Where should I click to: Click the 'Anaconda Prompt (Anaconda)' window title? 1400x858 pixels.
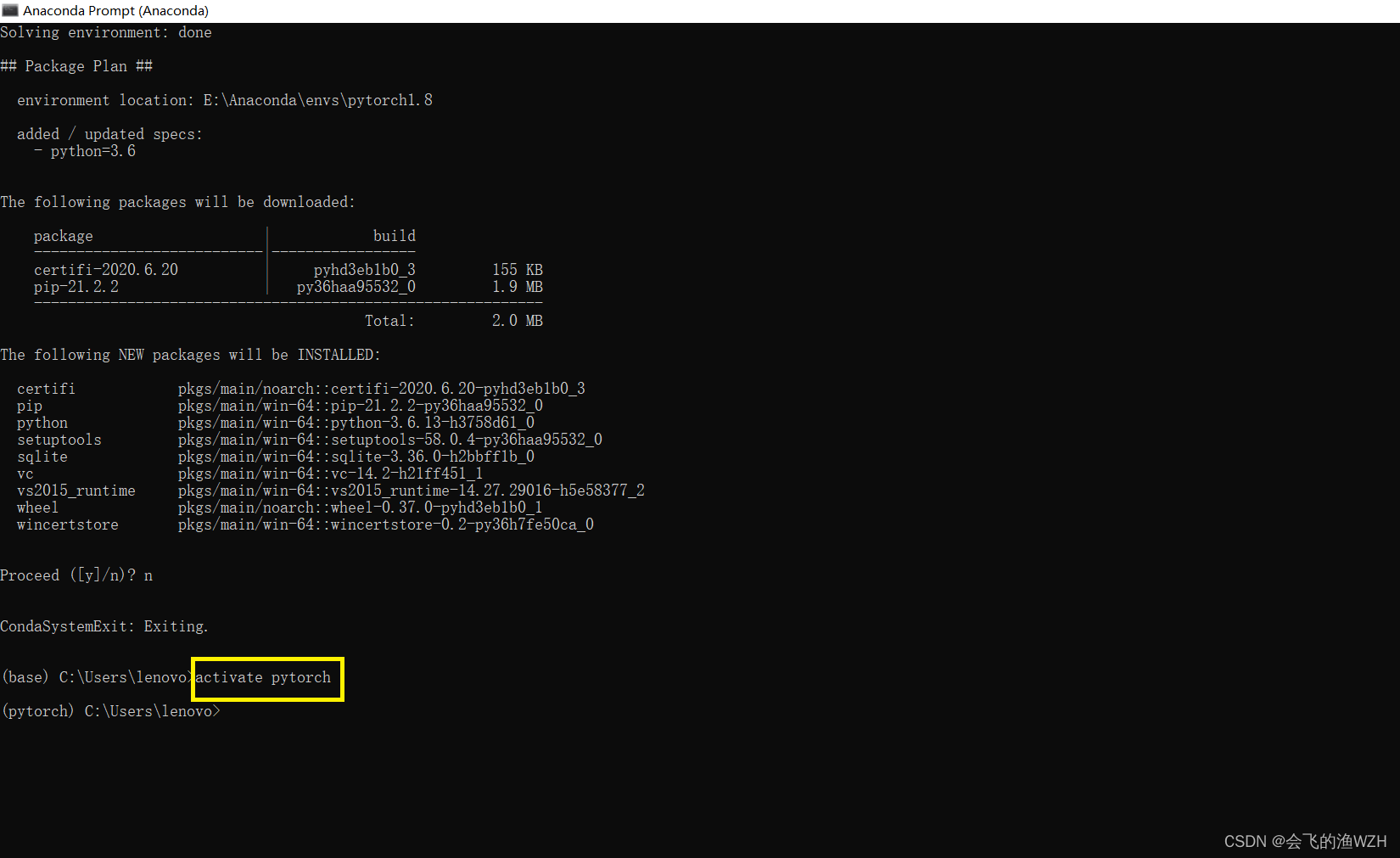point(115,11)
